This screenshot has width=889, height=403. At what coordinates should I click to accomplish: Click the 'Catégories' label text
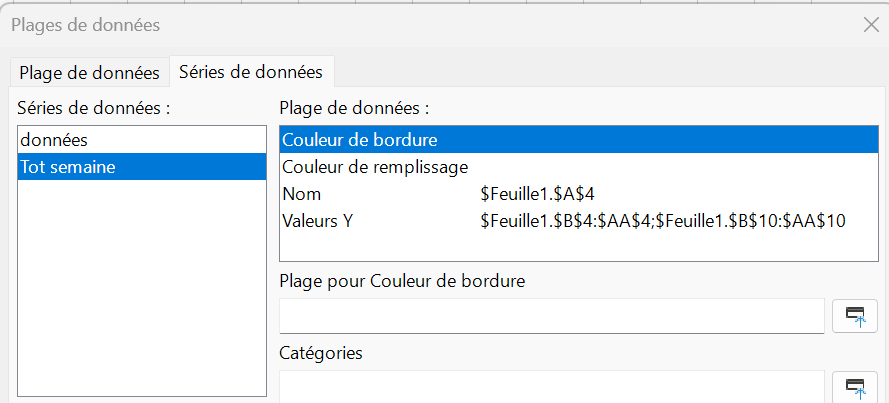(321, 353)
